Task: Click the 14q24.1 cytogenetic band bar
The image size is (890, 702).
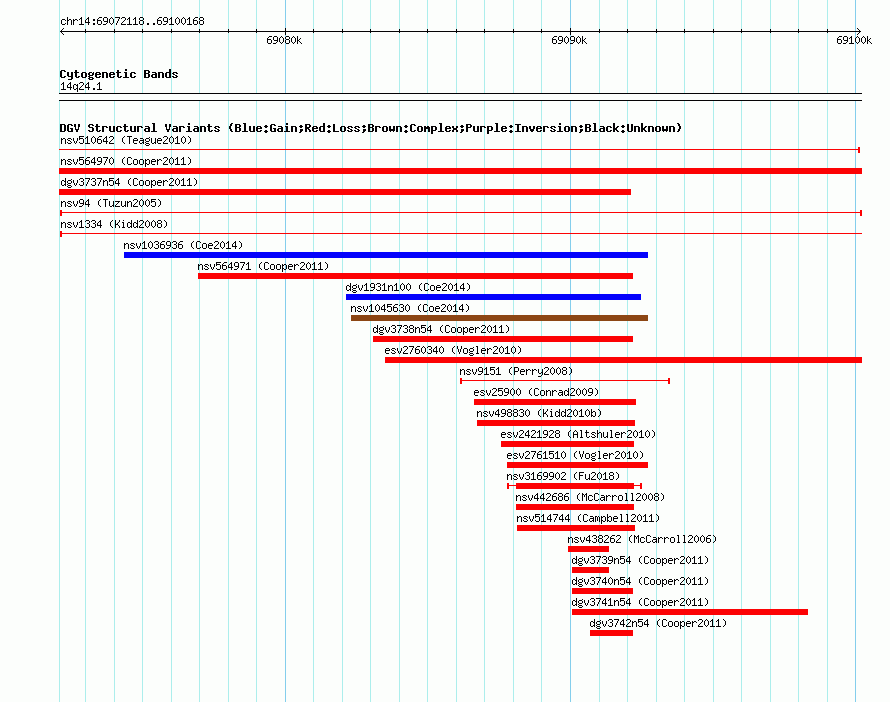Action: coord(460,97)
